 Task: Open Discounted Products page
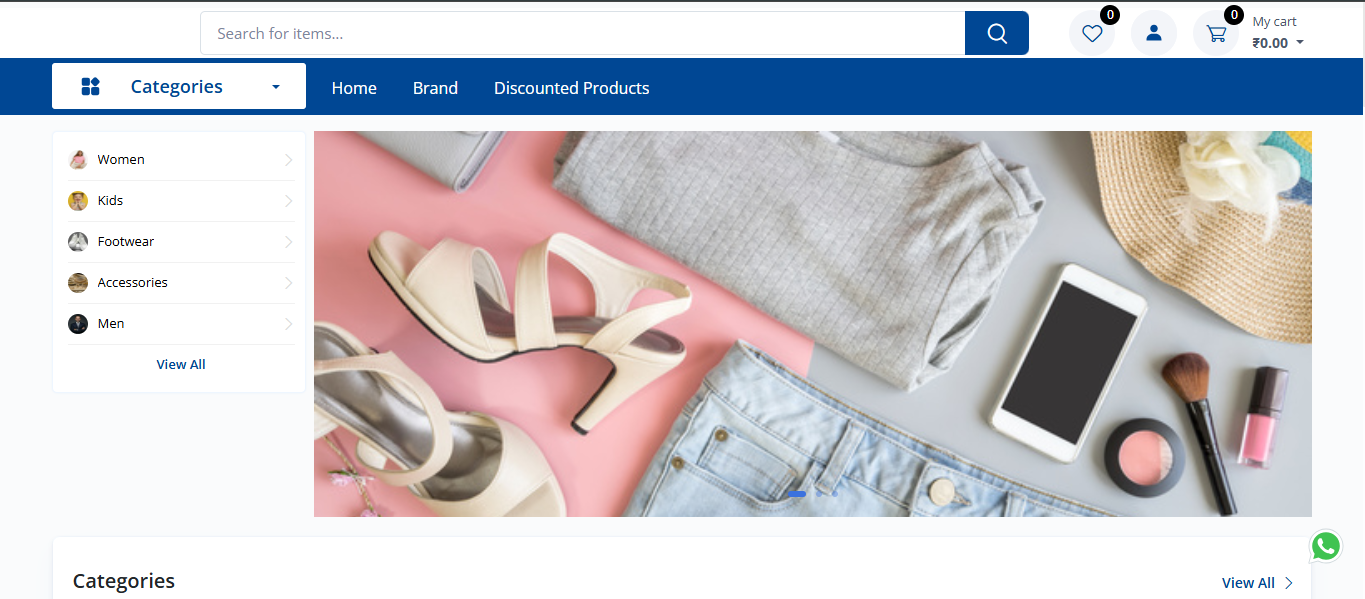click(572, 88)
